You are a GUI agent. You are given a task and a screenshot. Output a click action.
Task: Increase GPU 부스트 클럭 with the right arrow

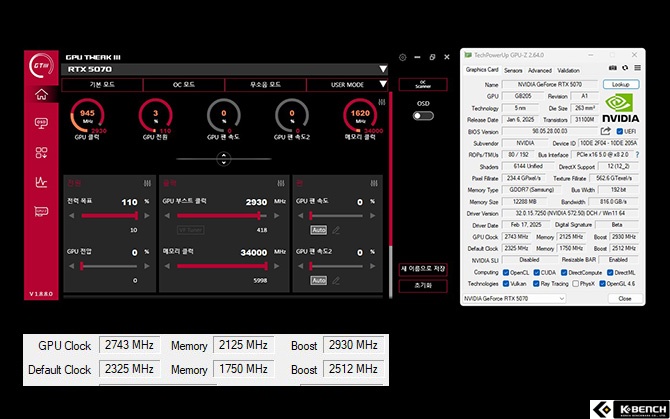coord(276,216)
